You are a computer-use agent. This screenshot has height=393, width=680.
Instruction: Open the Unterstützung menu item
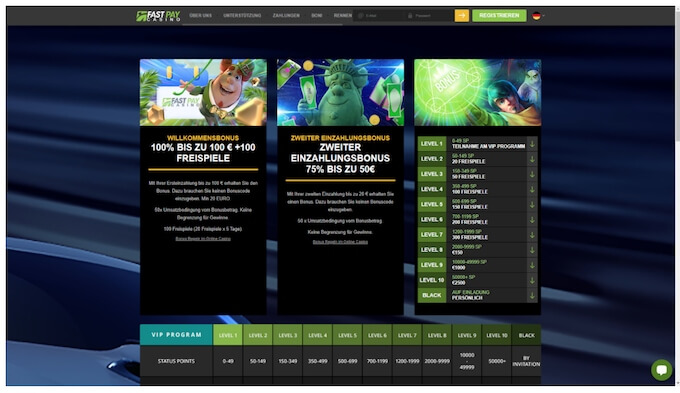(242, 16)
